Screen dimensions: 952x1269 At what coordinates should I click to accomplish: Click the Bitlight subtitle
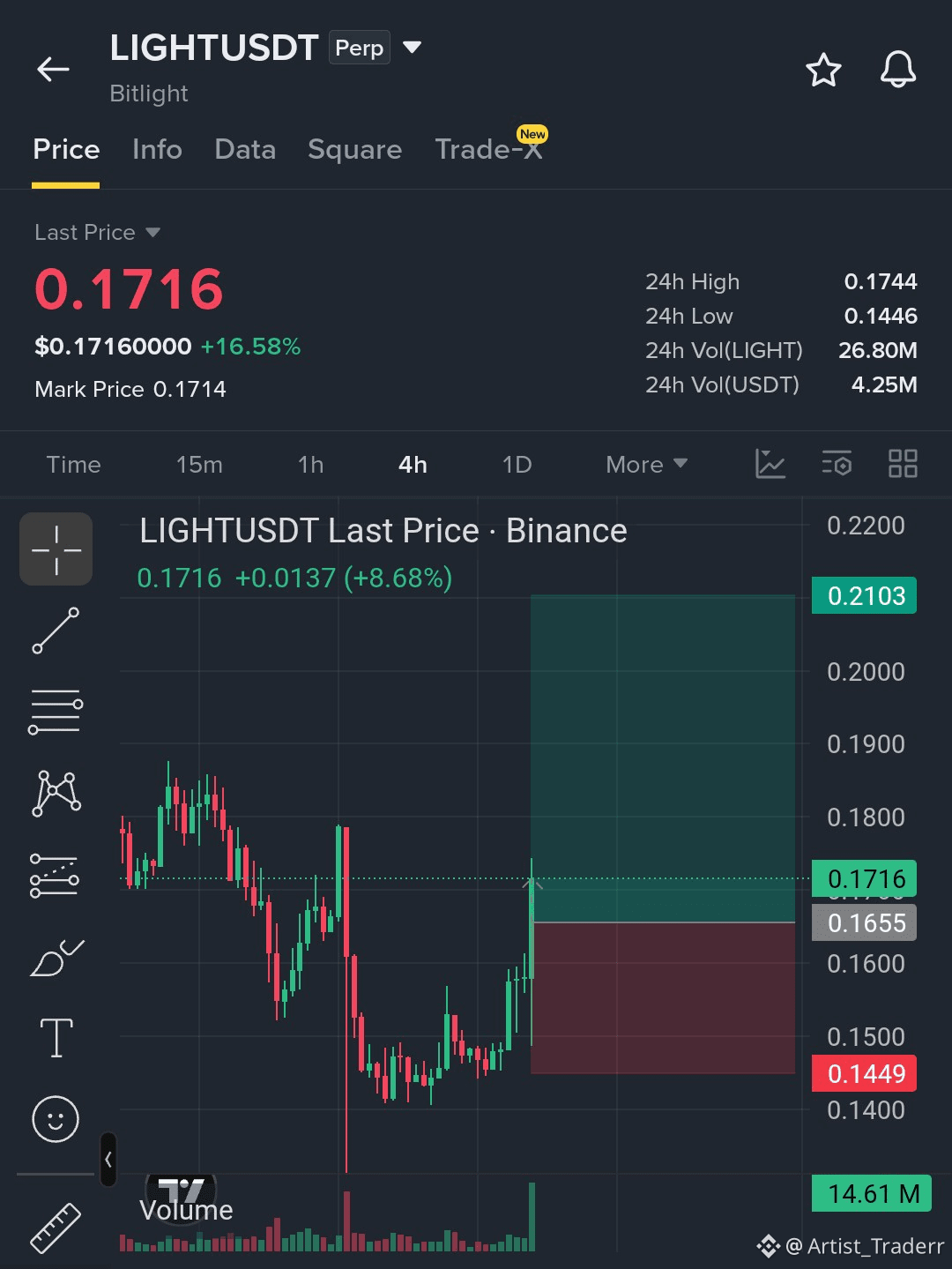point(149,93)
